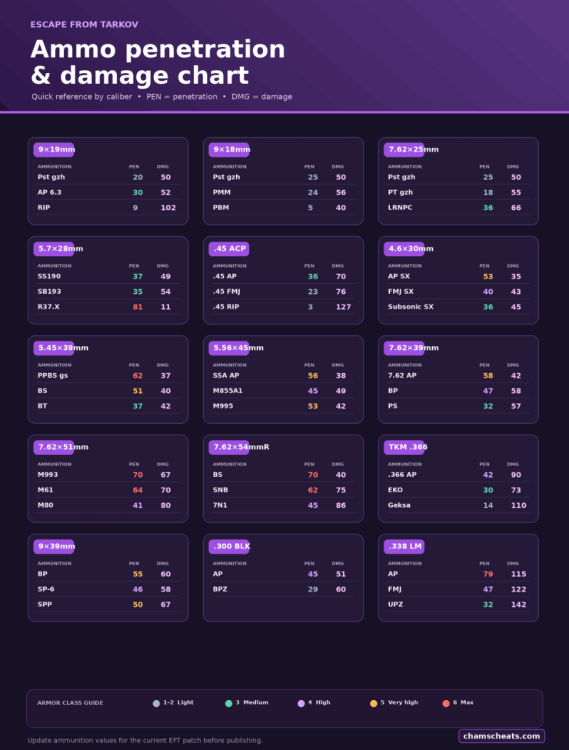Screen dimensions: 569x750
Task: Click the SPP ammunition row
Action: [x=108, y=604]
